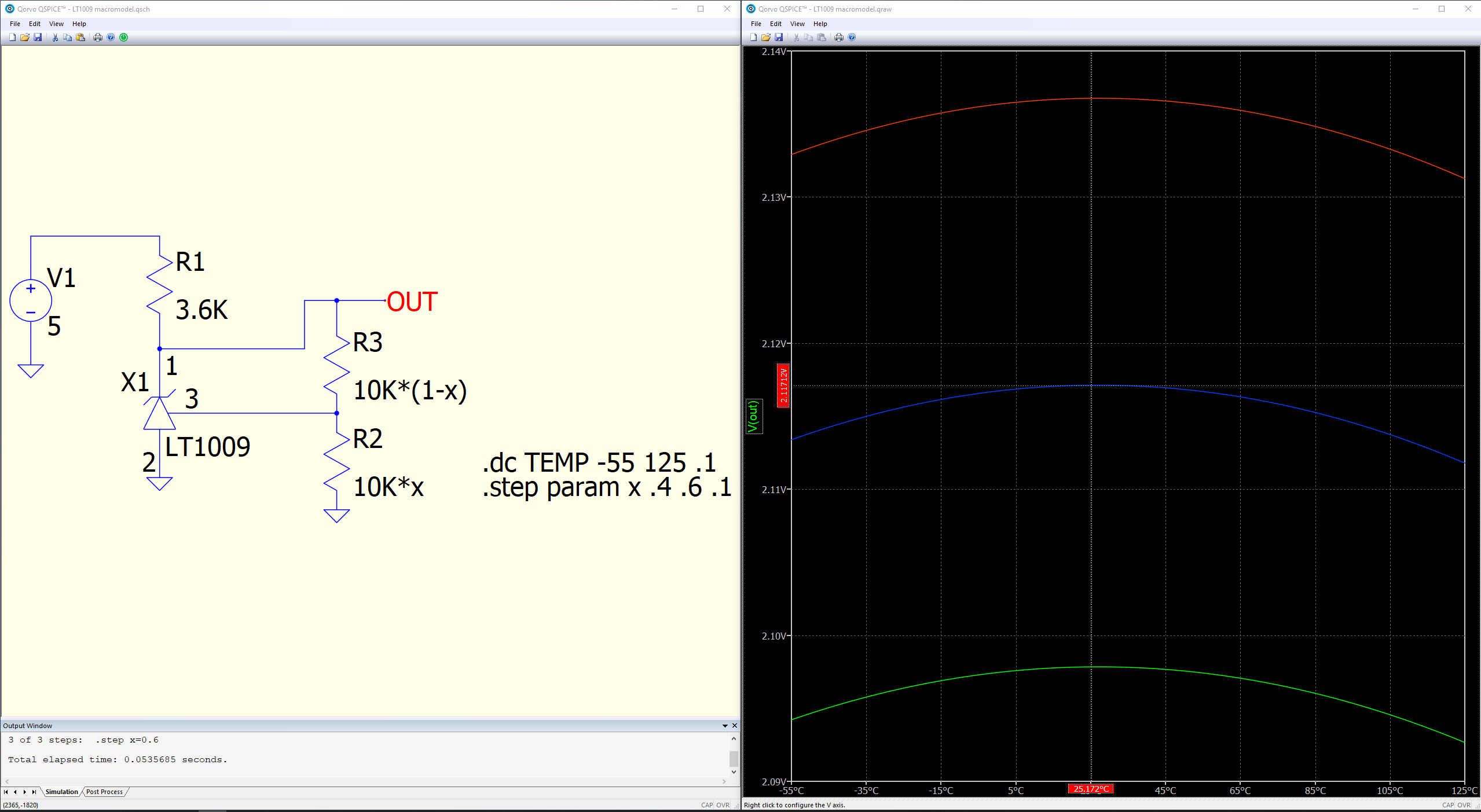Image resolution: width=1481 pixels, height=812 pixels.
Task: Switch to the Post Process tab
Action: click(104, 792)
